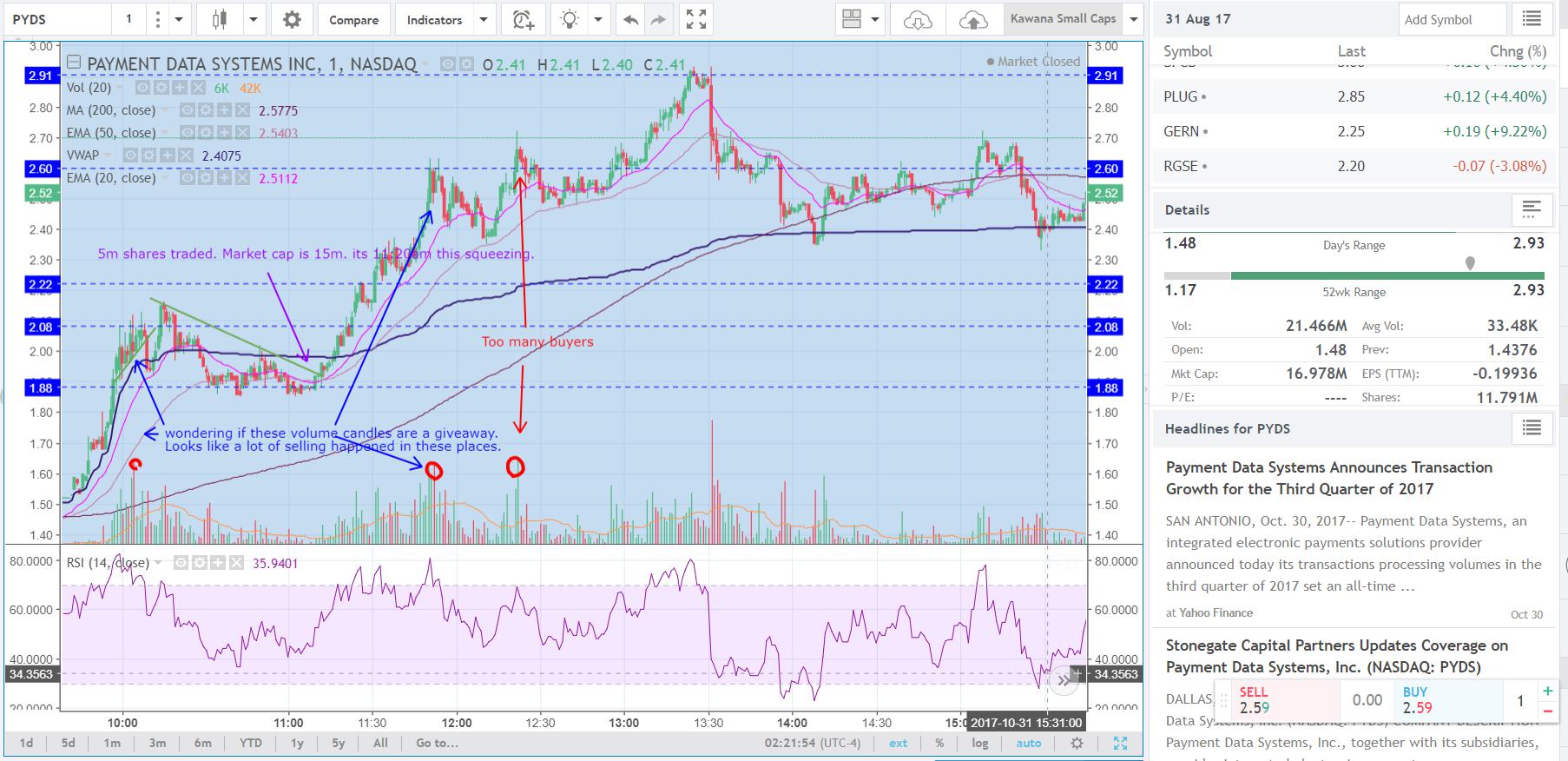Open the 02:21:54 (UTC-4) timezone menu

[813, 743]
